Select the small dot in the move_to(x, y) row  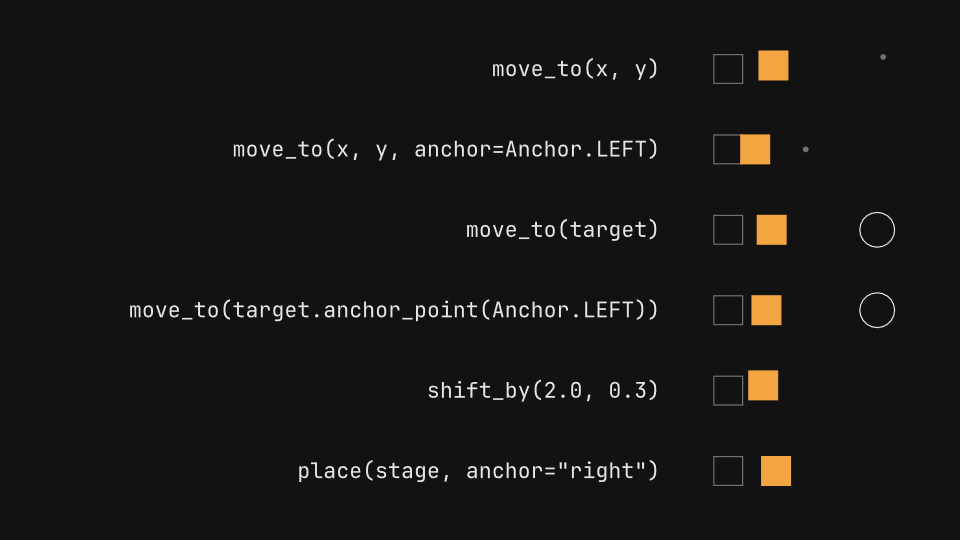(883, 57)
